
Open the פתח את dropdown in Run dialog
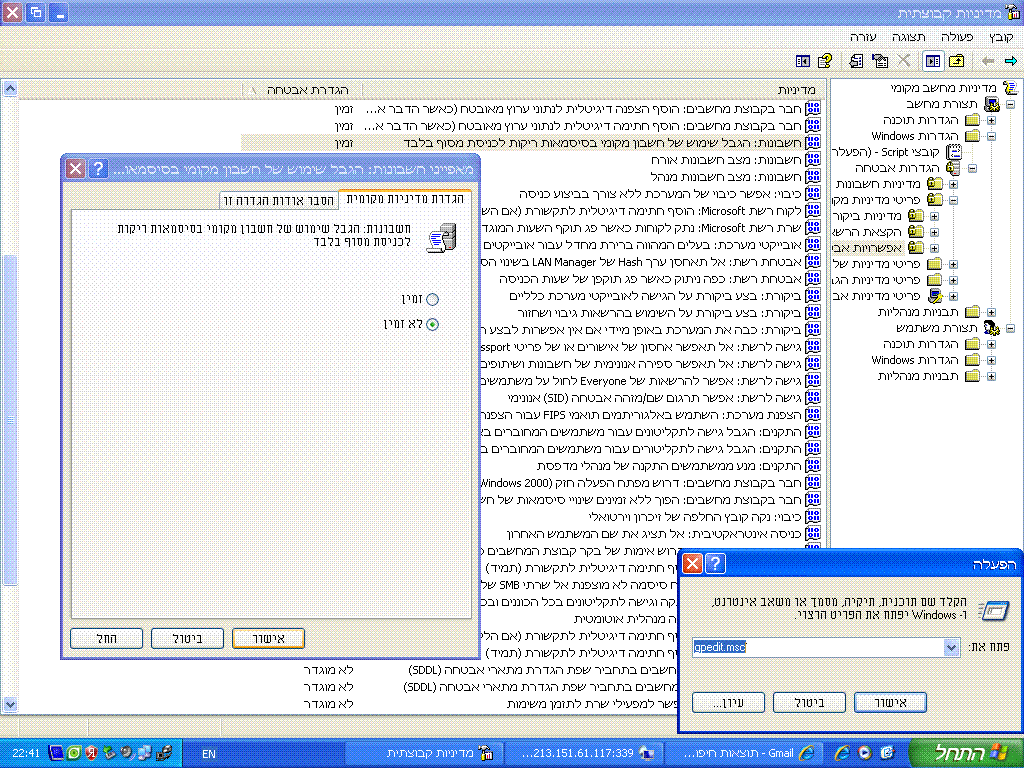[950, 647]
